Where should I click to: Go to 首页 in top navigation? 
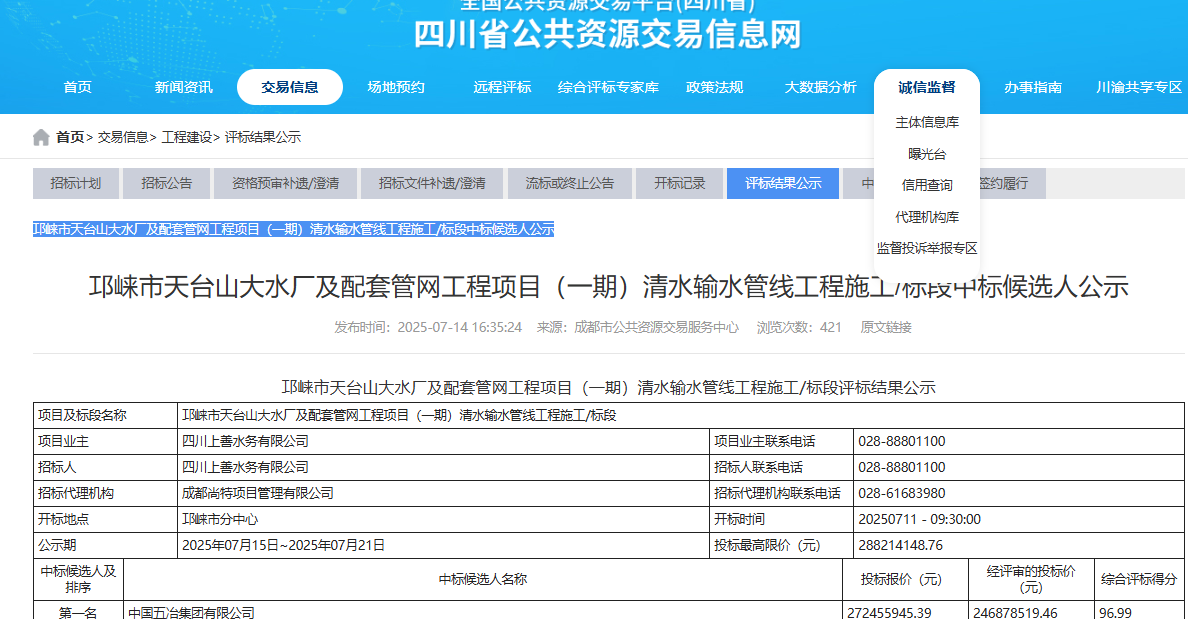[77, 87]
